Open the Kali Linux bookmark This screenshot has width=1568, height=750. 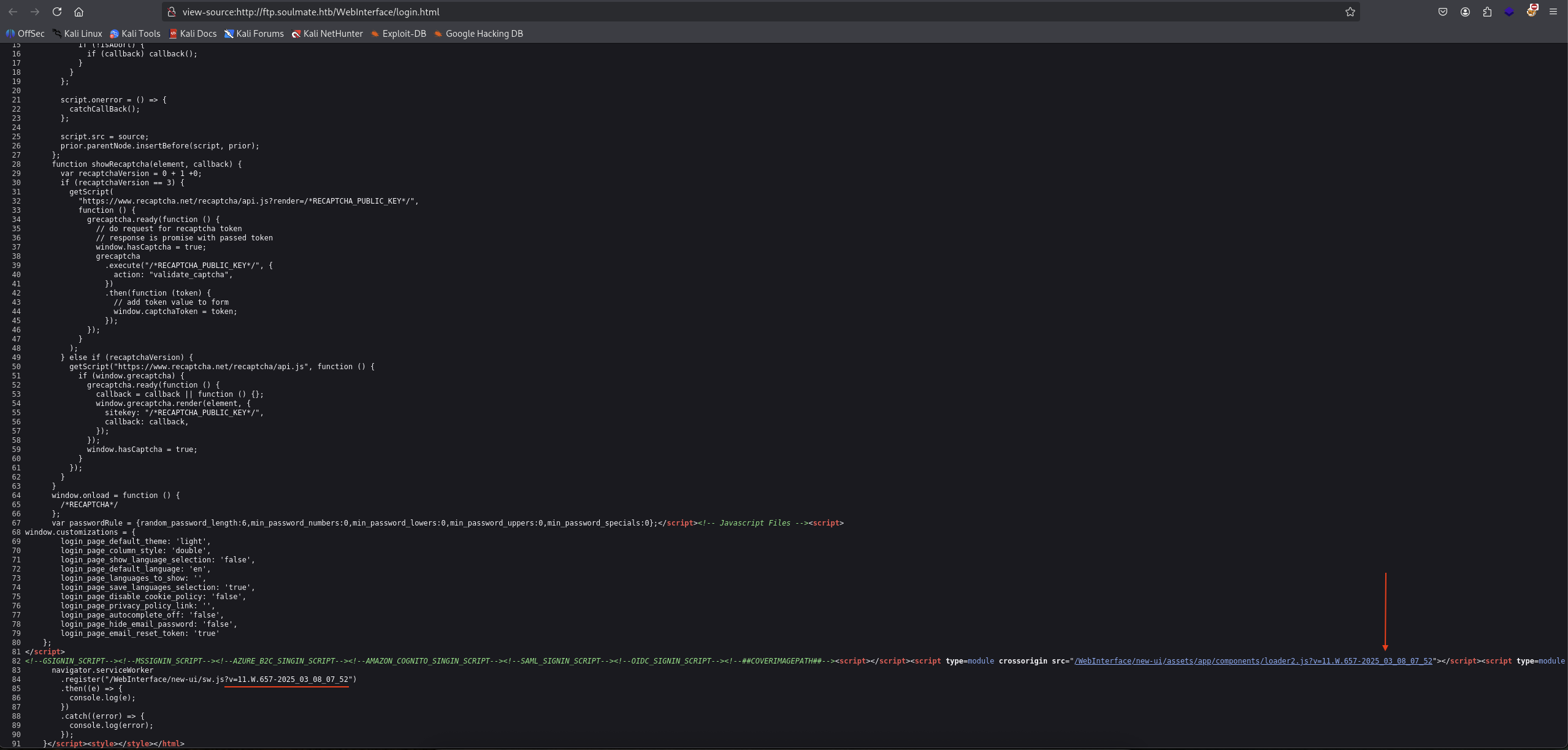tap(77, 34)
